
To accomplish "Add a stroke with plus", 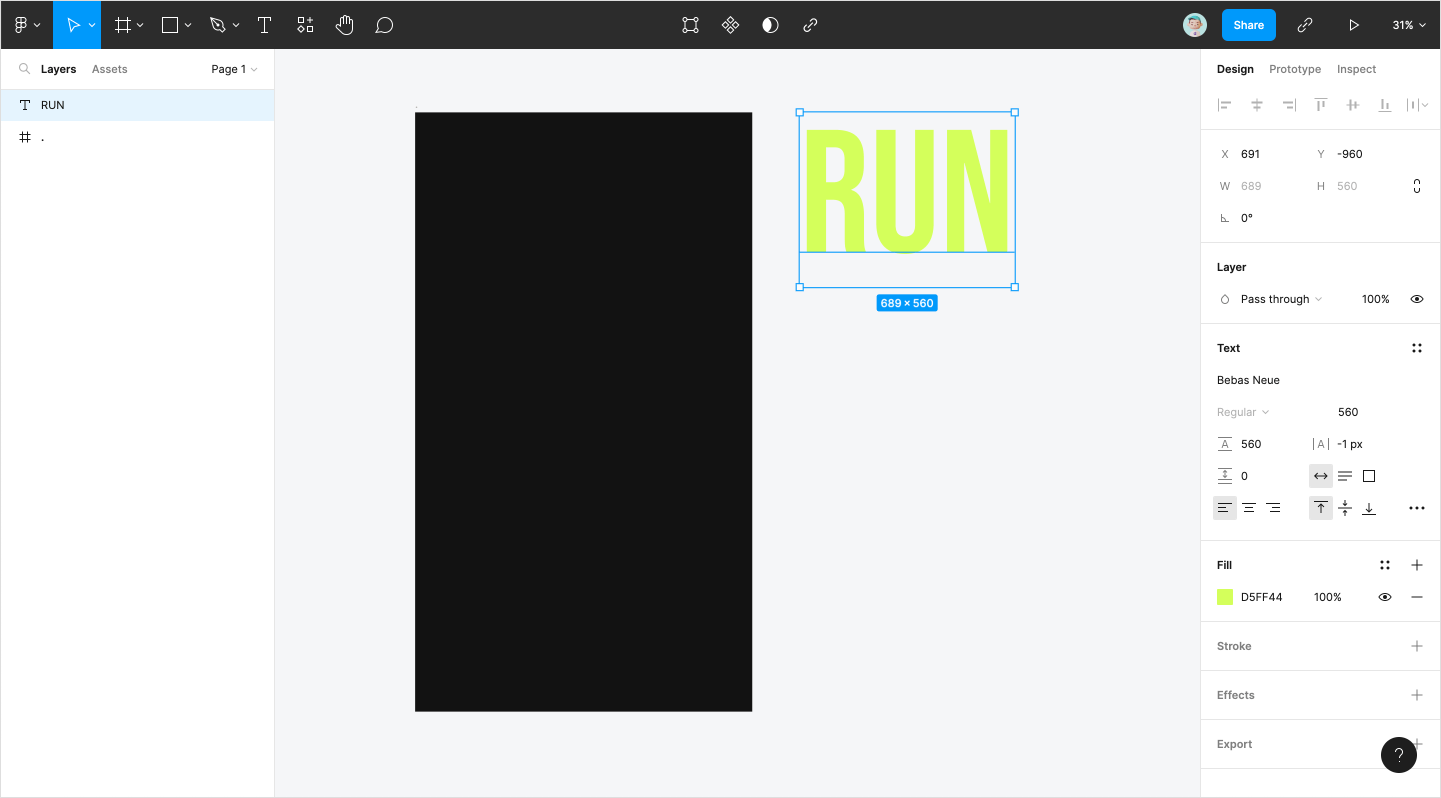I will [x=1416, y=646].
